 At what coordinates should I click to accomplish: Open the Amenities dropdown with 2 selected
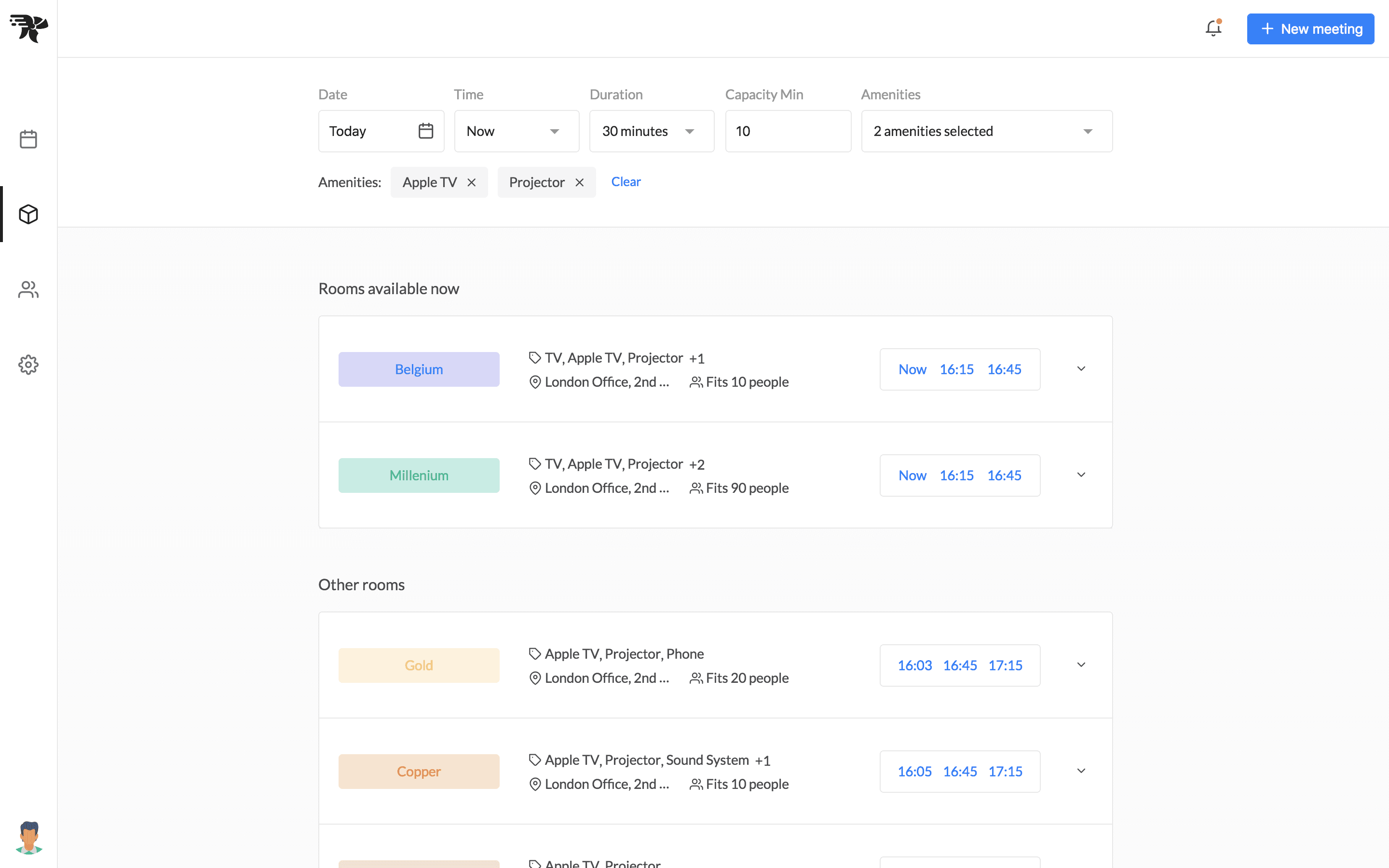pos(987,132)
